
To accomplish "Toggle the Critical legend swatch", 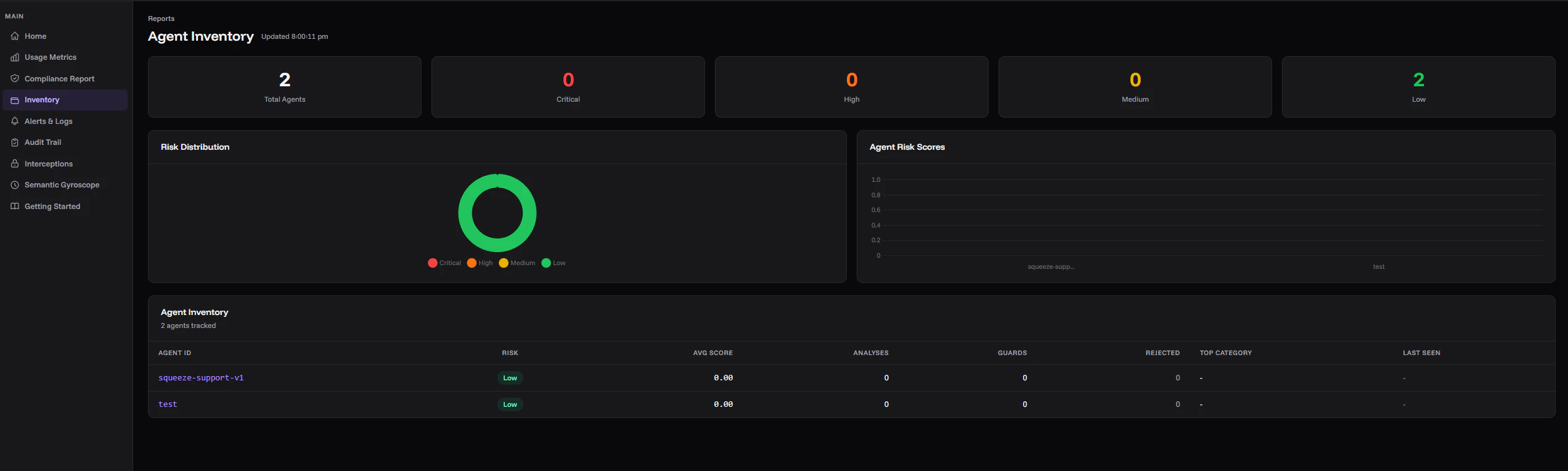I will pyautogui.click(x=433, y=263).
